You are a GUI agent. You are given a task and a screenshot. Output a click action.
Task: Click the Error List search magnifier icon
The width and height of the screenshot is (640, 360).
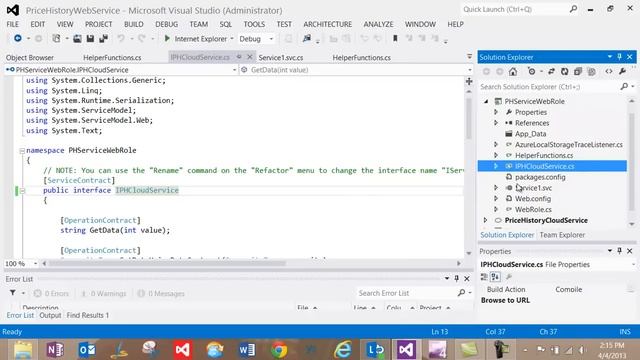coord(461,293)
